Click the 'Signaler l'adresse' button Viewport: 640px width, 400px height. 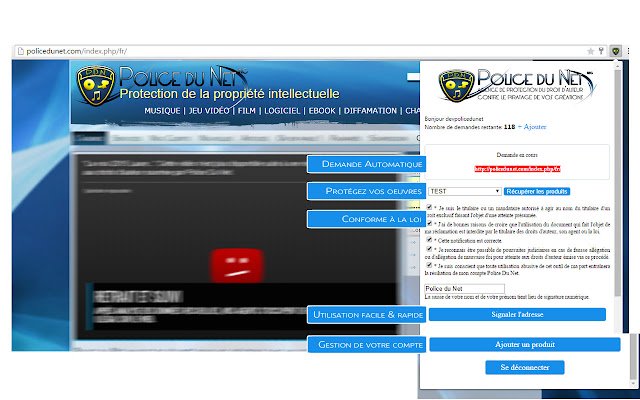pos(517,315)
